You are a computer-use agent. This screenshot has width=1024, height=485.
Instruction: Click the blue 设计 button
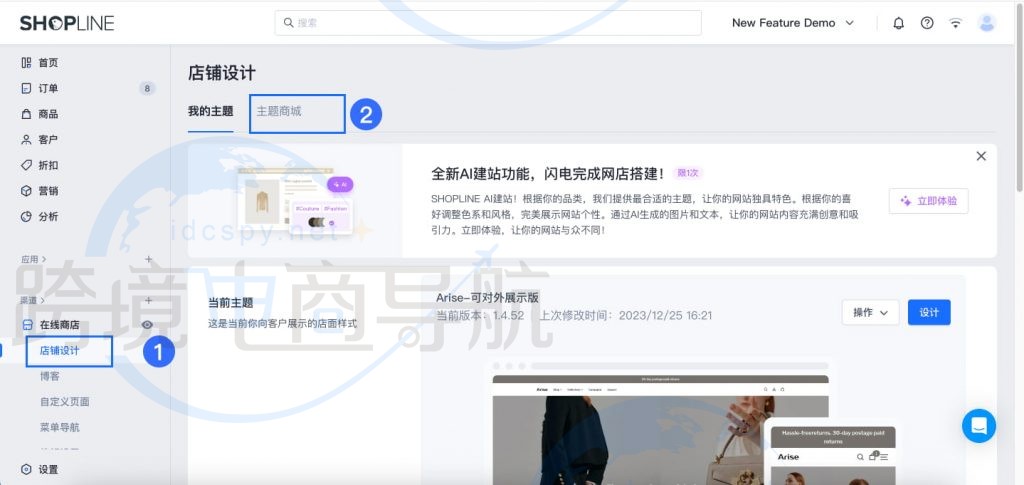pyautogui.click(x=929, y=313)
